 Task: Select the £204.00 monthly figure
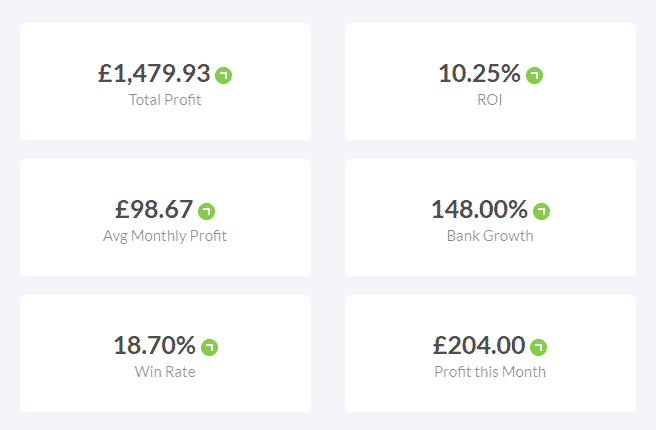(479, 346)
